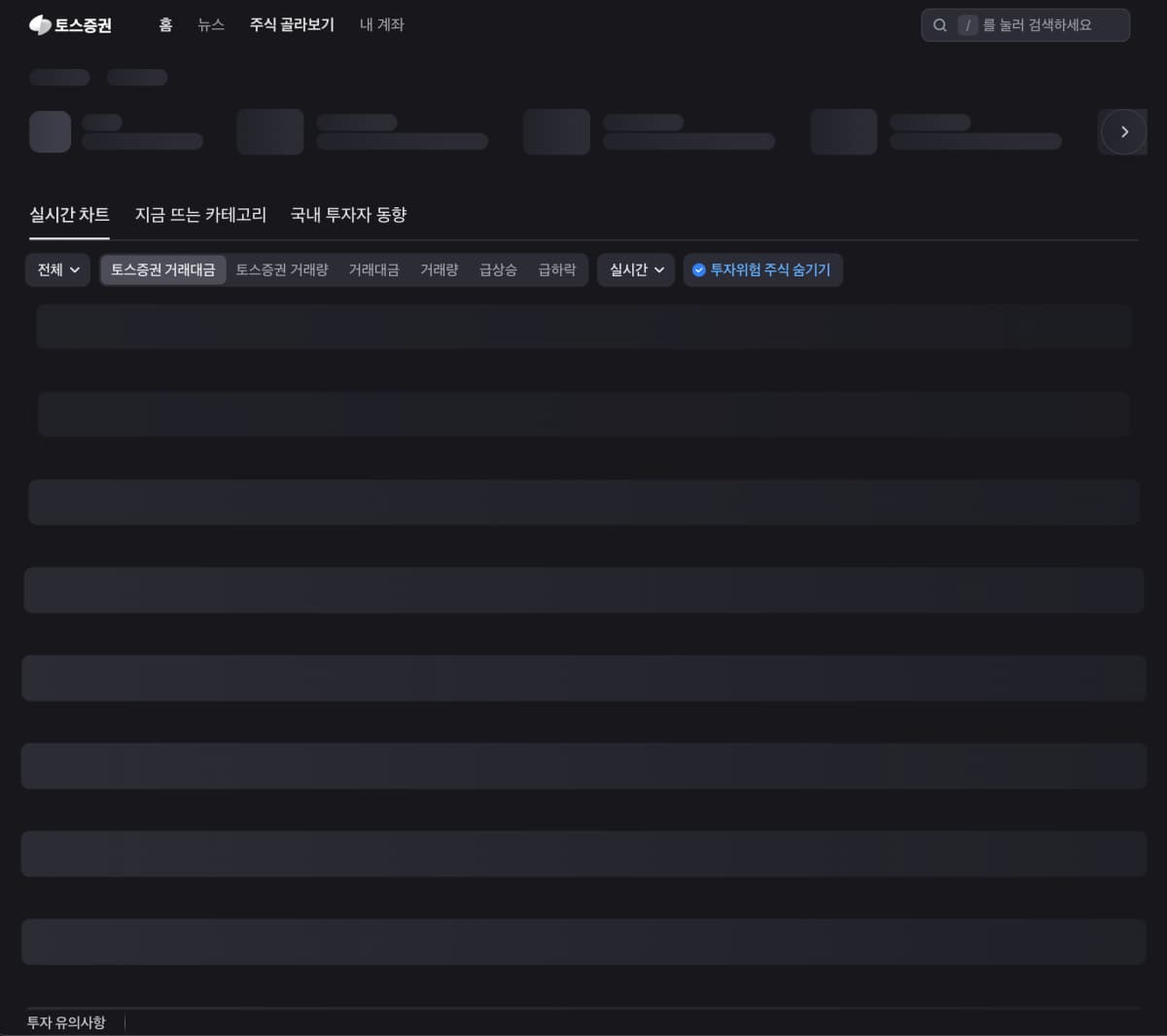
Task: Click the Toss Securities logo
Action: click(x=70, y=25)
